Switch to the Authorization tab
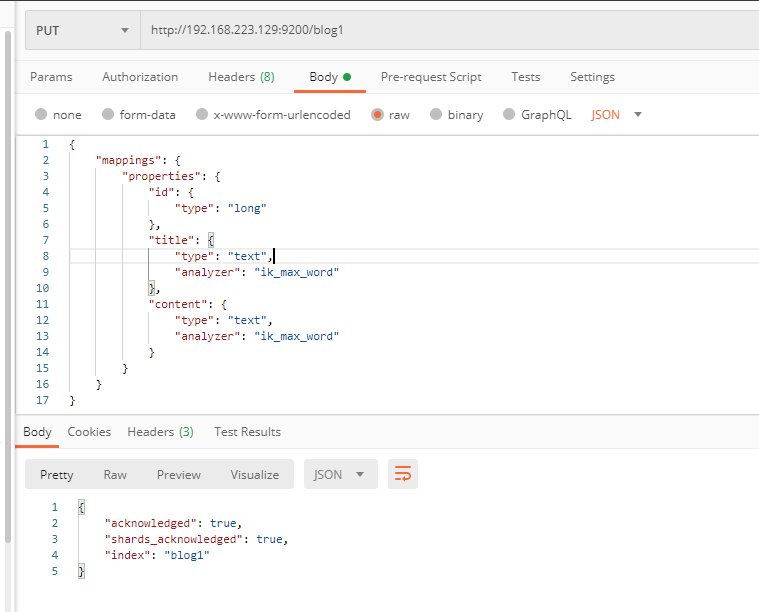This screenshot has width=759, height=612. click(x=140, y=77)
